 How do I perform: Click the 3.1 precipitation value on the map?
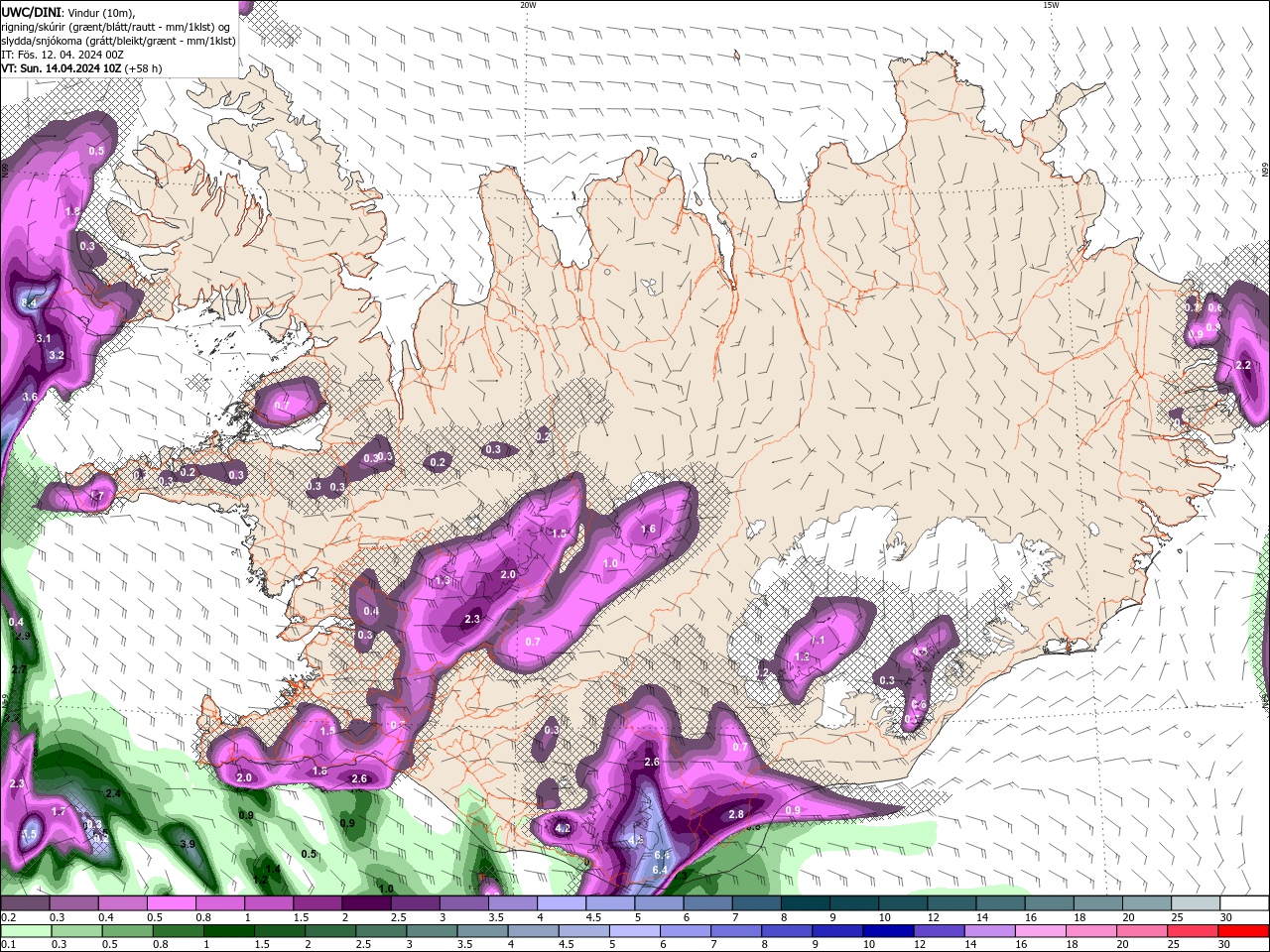coord(43,339)
